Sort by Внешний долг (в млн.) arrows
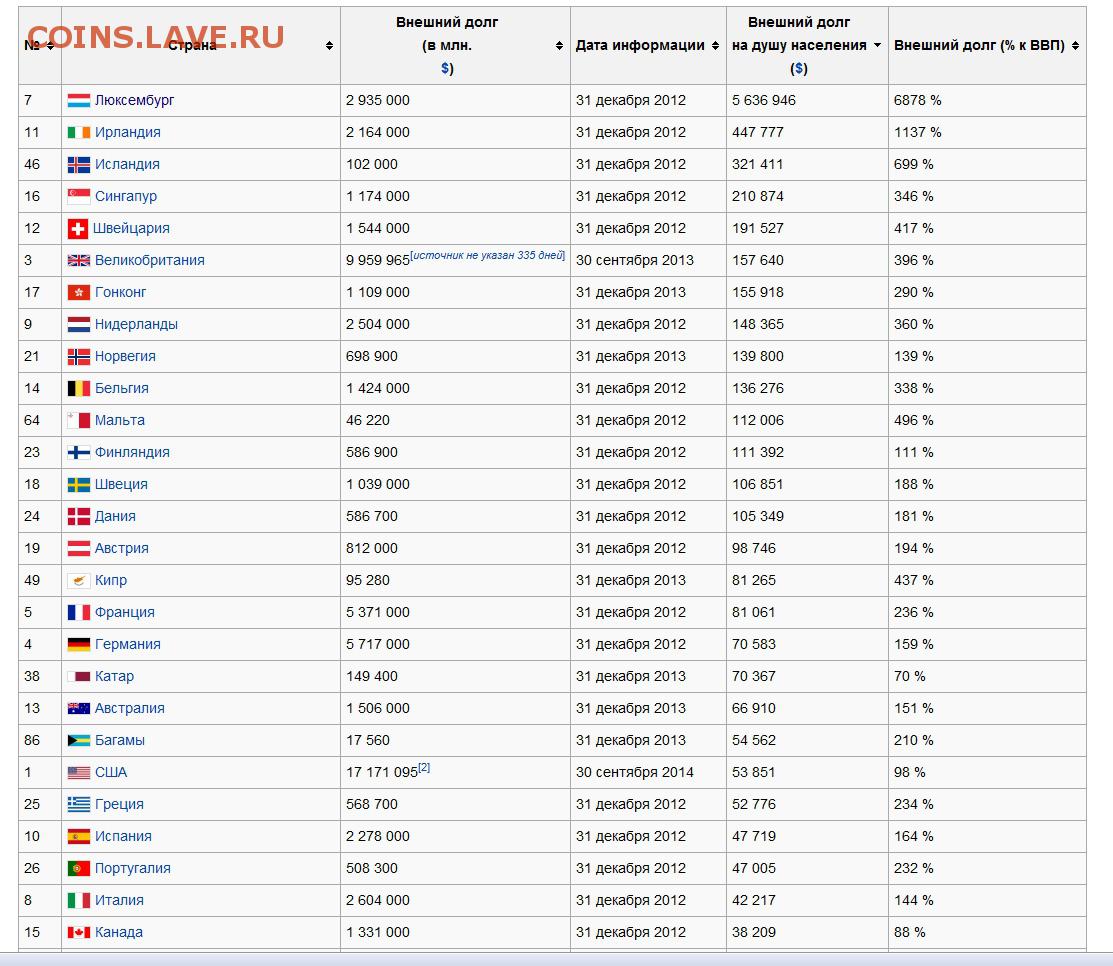 [x=559, y=45]
